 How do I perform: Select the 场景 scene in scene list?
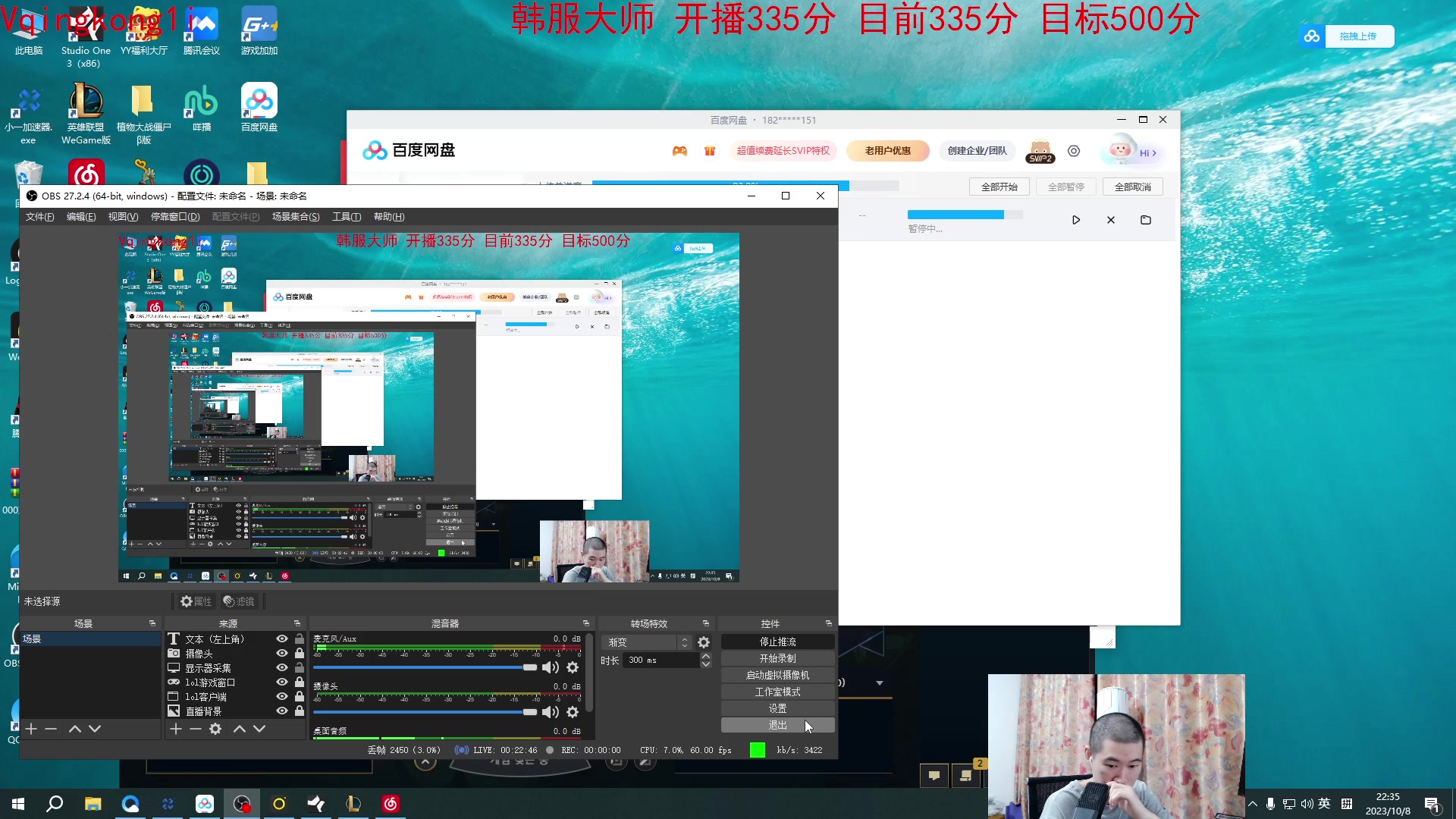89,639
